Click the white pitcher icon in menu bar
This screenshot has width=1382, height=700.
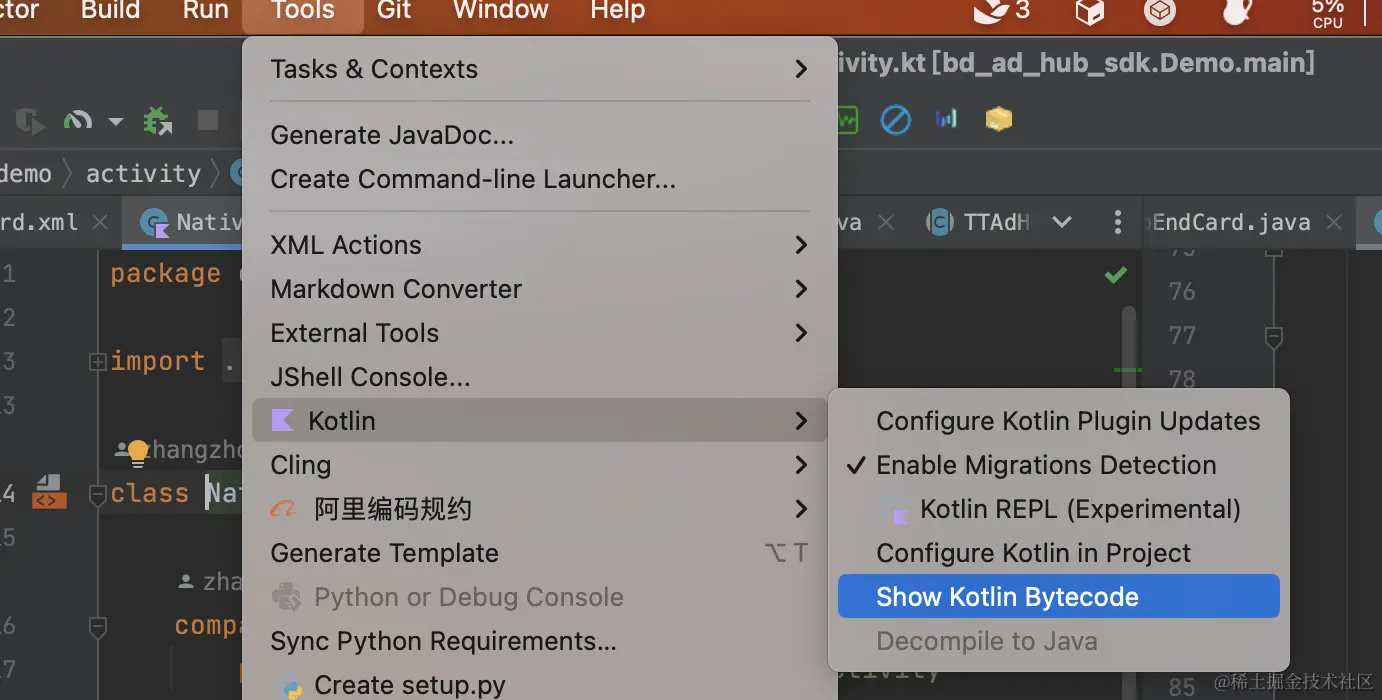(x=1237, y=12)
